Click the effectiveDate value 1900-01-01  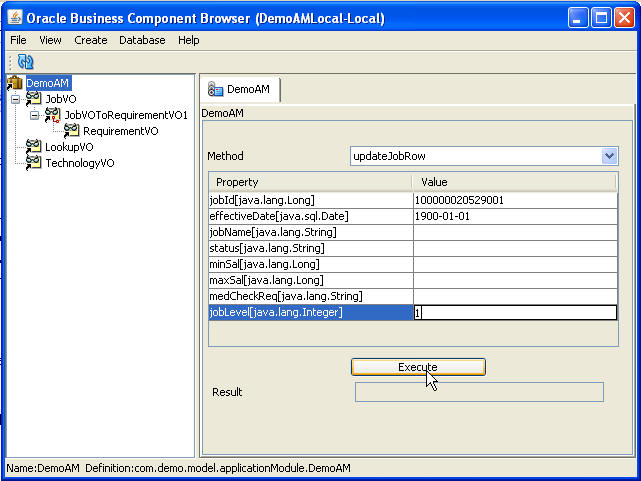pyautogui.click(x=442, y=216)
